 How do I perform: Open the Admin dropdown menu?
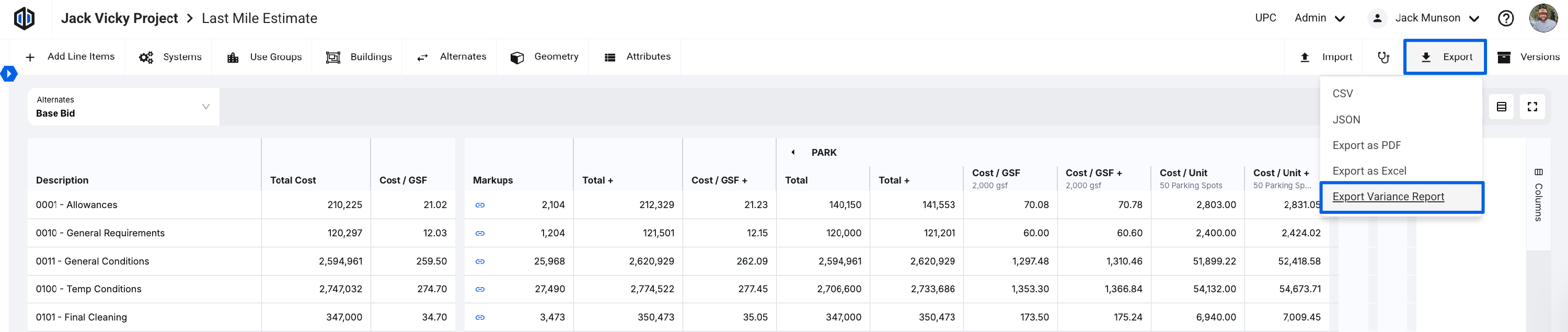tap(1319, 18)
